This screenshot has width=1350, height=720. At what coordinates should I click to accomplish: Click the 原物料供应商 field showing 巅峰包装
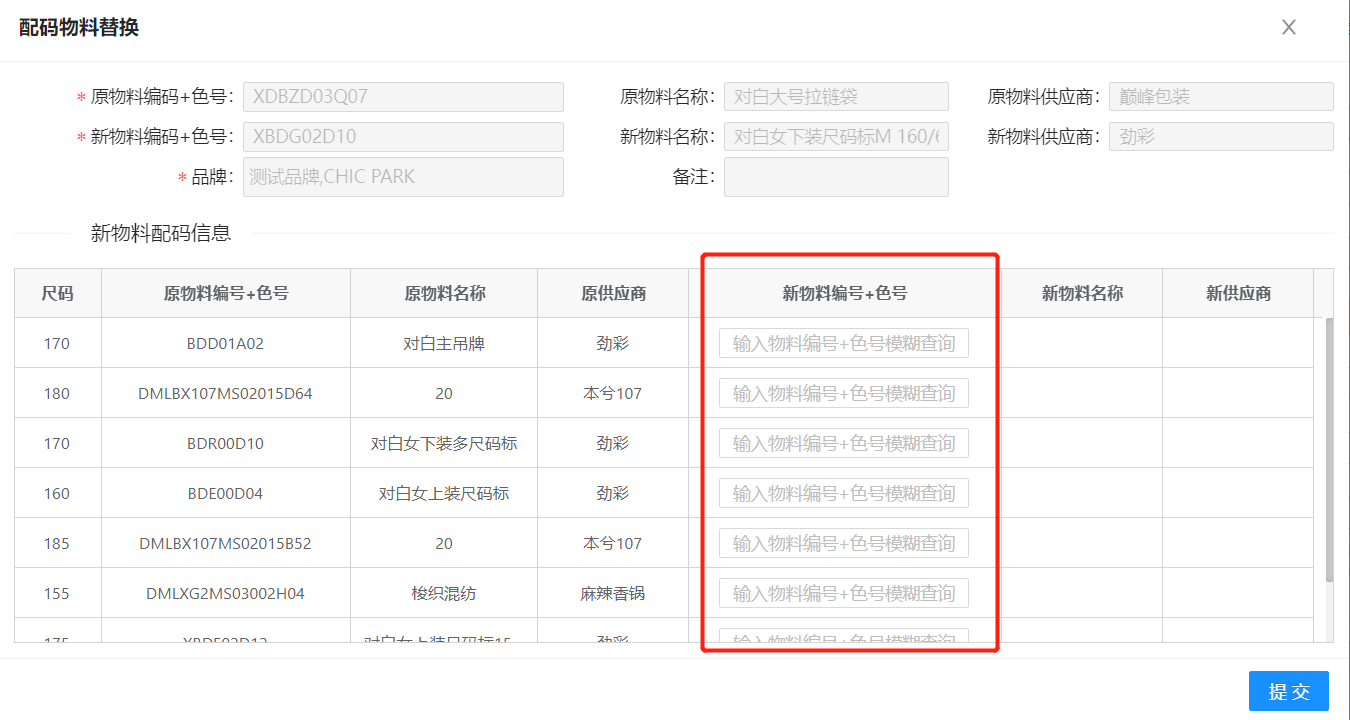(x=1220, y=97)
